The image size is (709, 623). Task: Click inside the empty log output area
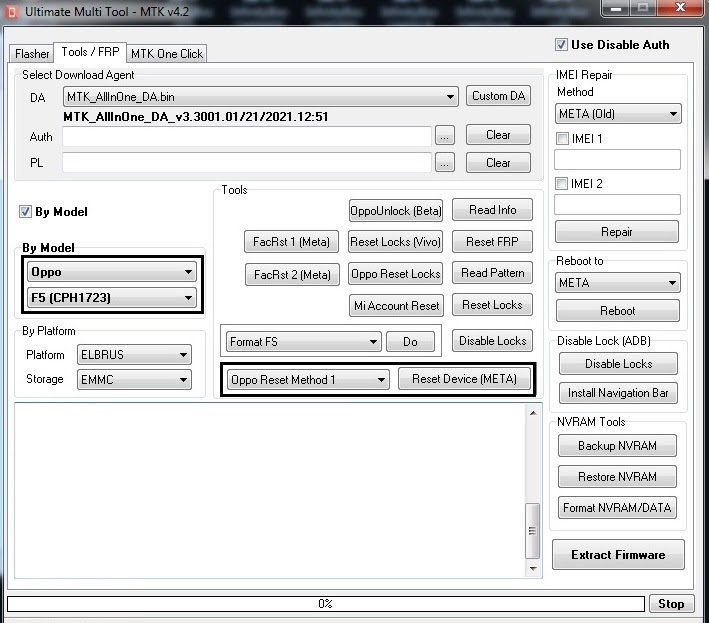point(270,491)
